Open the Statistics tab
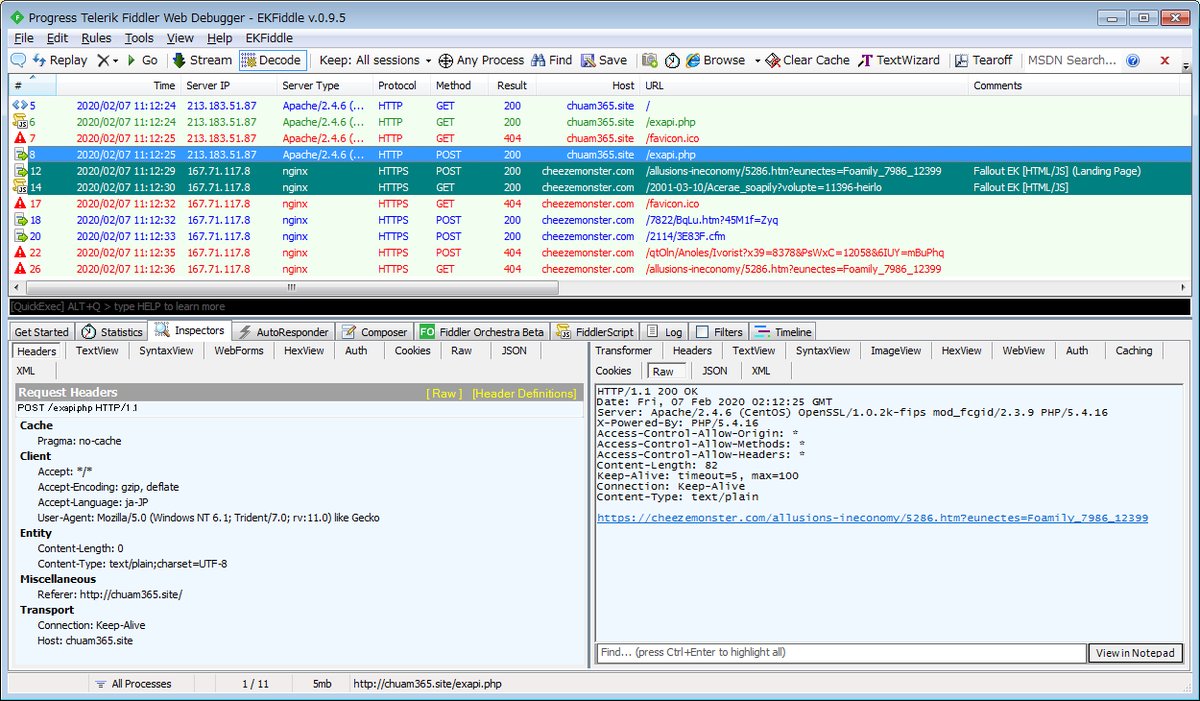The width and height of the screenshot is (1200, 701). 113,332
